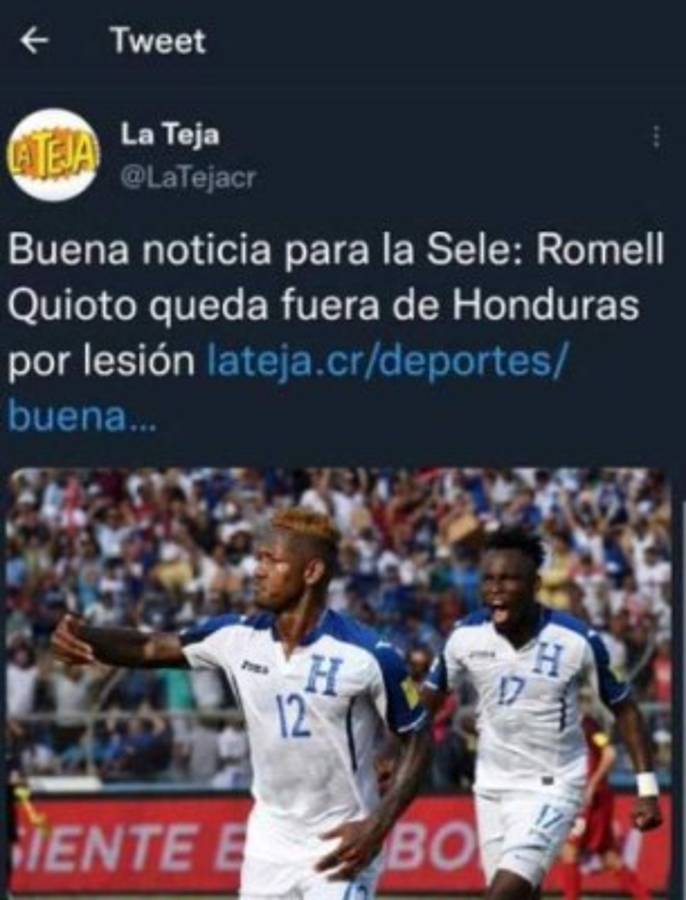Tap the 'por lesión' text
The width and height of the screenshot is (686, 900).
102,362
